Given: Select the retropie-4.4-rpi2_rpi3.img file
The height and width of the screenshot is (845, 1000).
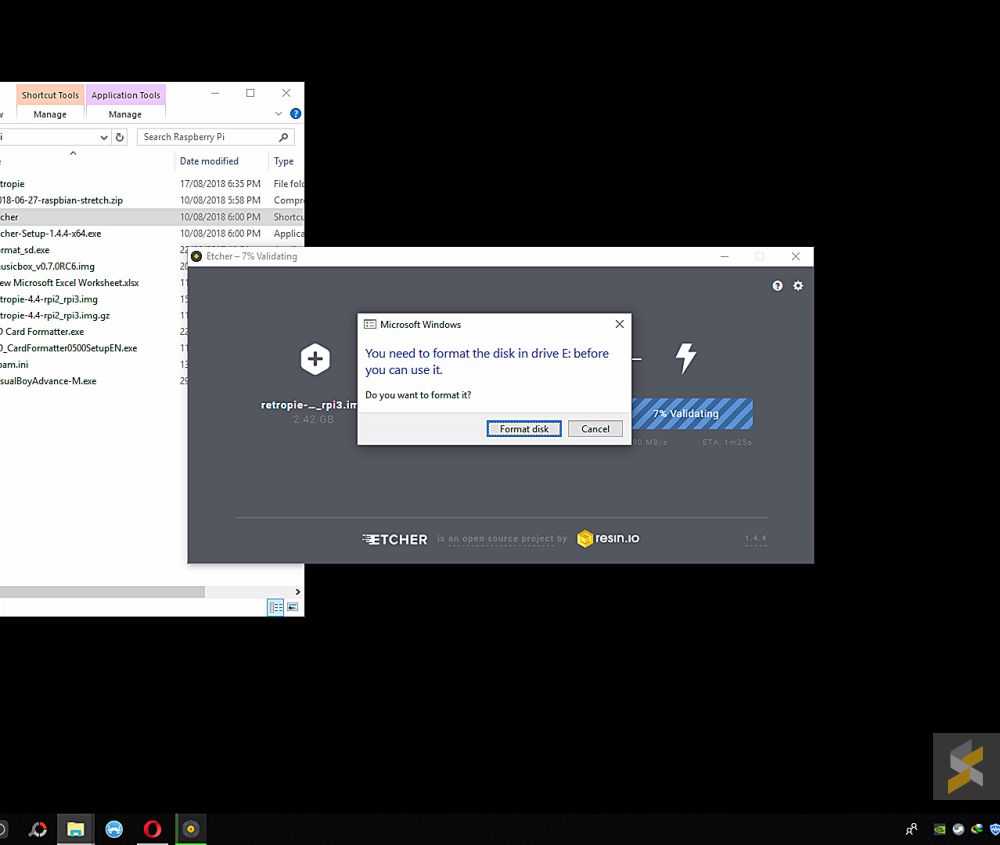Looking at the screenshot, I should tap(94, 299).
